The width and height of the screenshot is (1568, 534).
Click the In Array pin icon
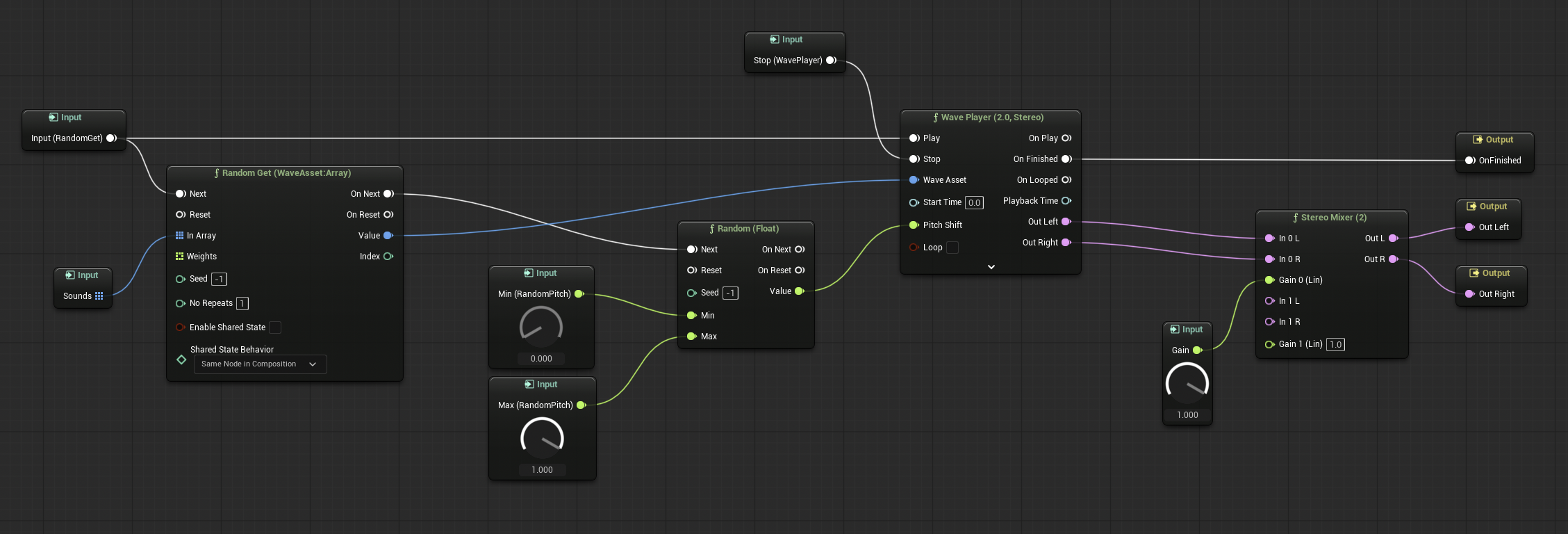tap(180, 236)
